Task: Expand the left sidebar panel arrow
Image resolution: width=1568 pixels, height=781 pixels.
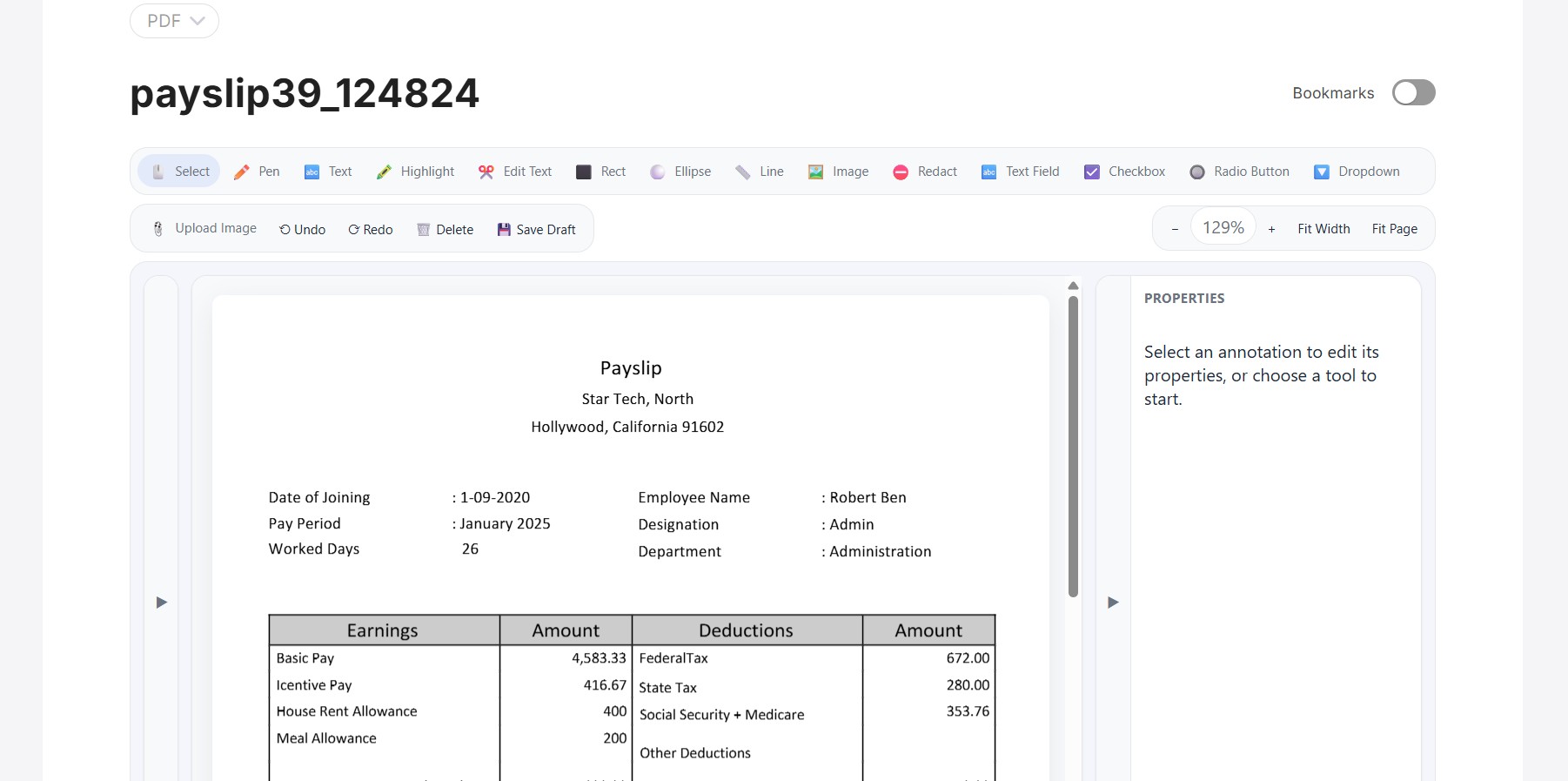Action: click(161, 602)
